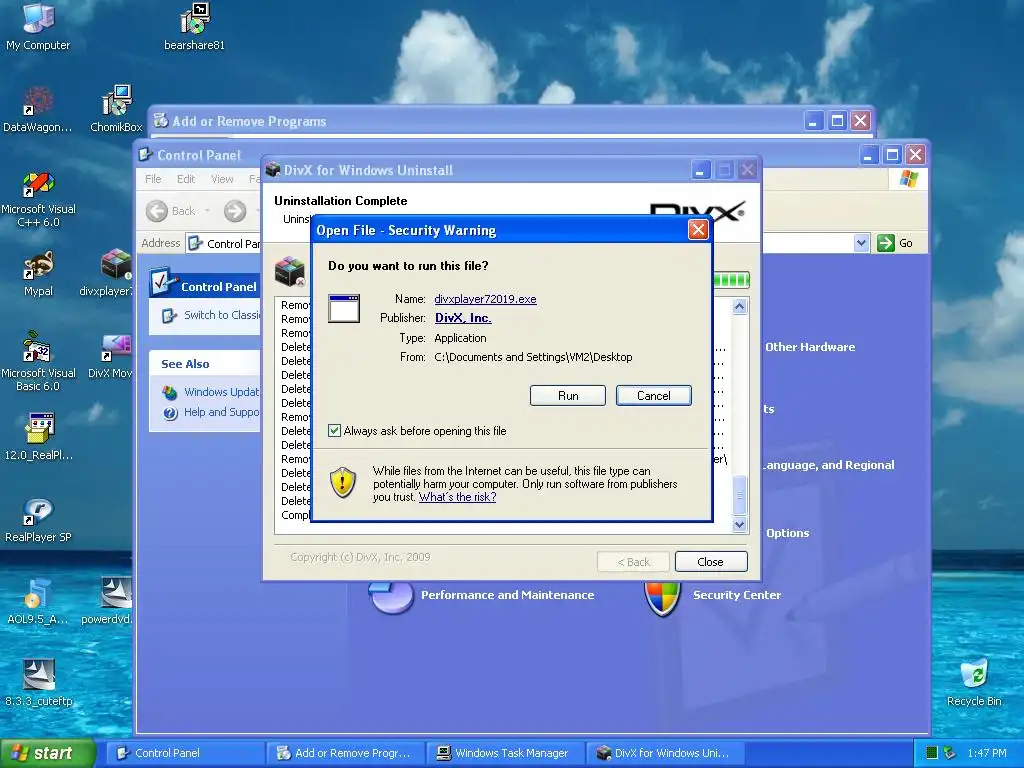Open the Edit menu in Control Panel
Image resolution: width=1024 pixels, height=768 pixels.
(x=185, y=179)
